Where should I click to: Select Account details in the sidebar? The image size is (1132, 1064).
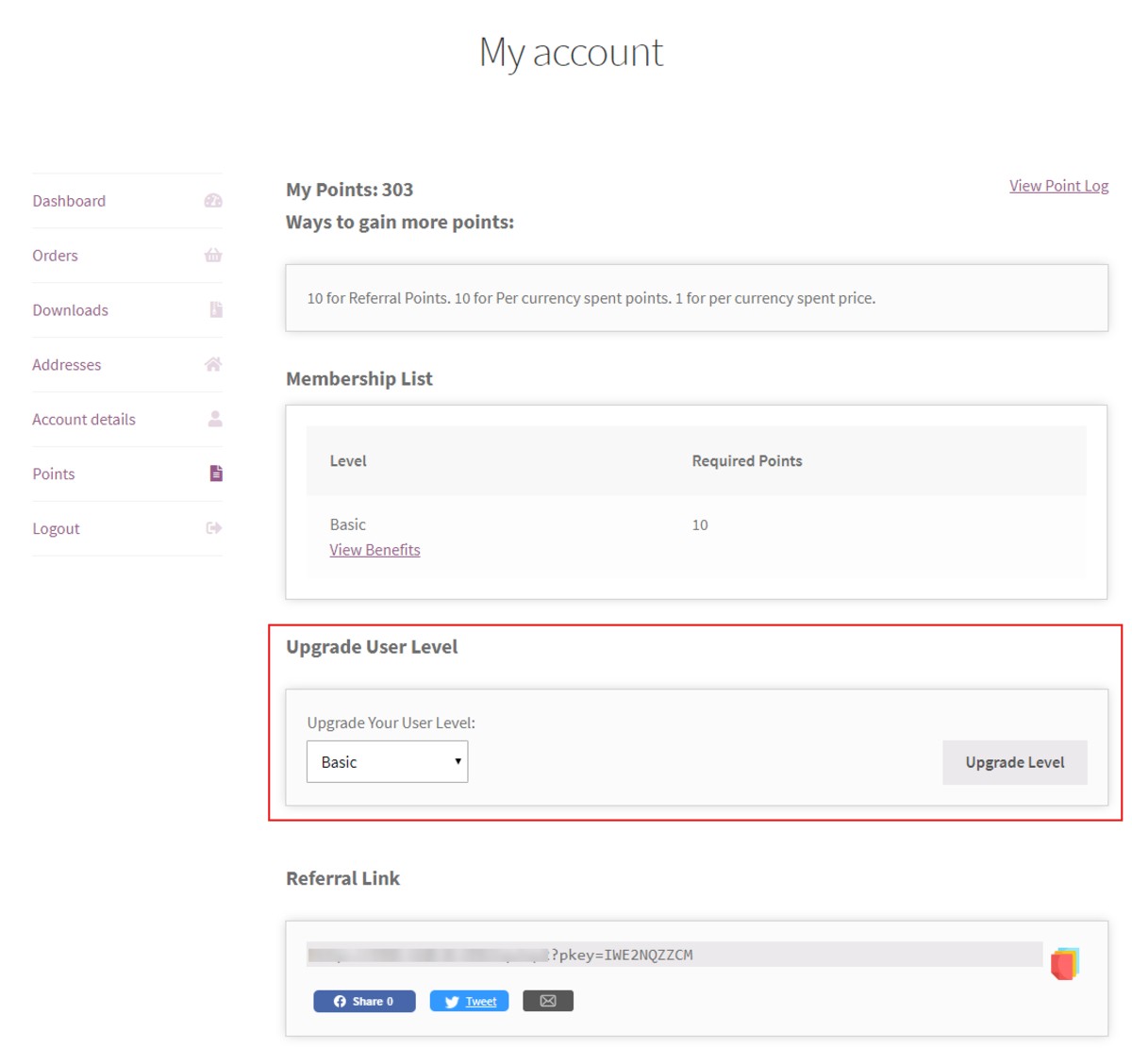pos(84,420)
